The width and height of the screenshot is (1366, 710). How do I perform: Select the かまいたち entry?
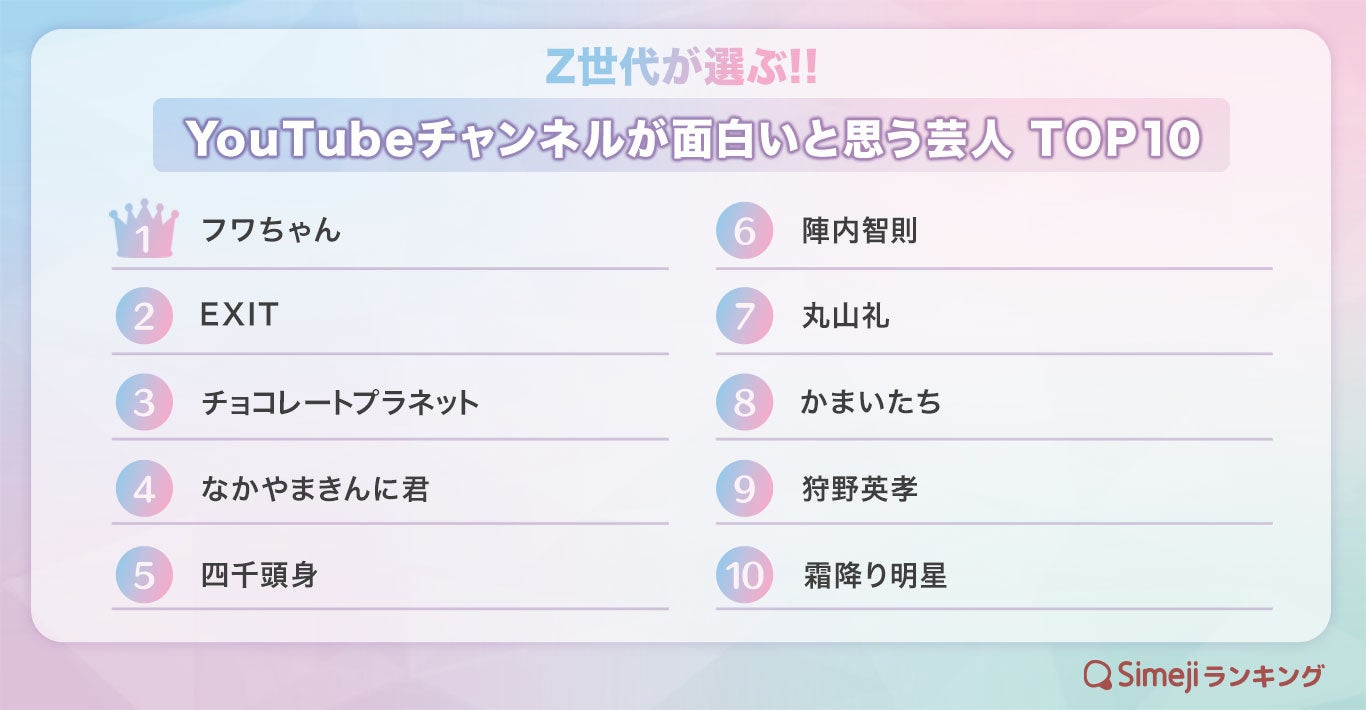pyautogui.click(x=871, y=403)
